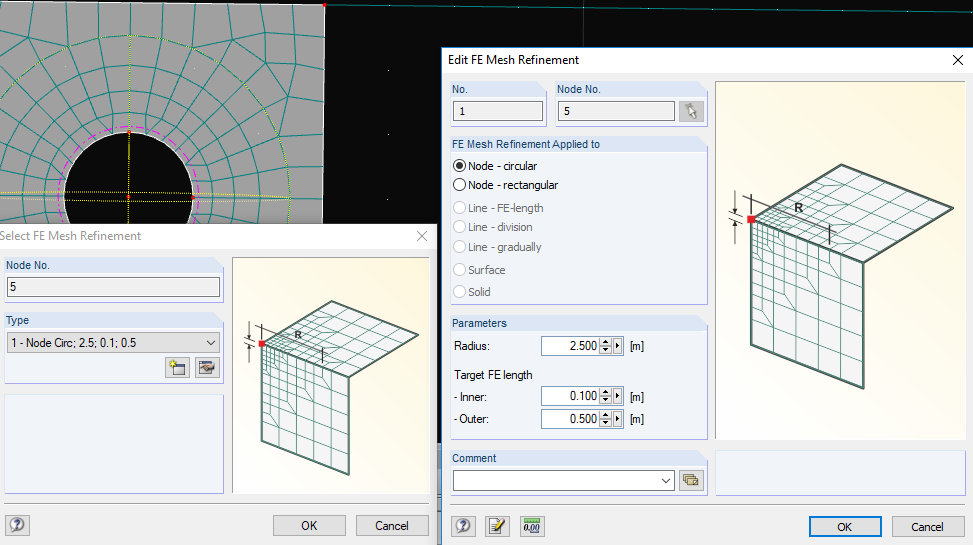Image resolution: width=973 pixels, height=545 pixels.
Task: Open help in Select FE Mesh Refinement
Action: pos(17,525)
